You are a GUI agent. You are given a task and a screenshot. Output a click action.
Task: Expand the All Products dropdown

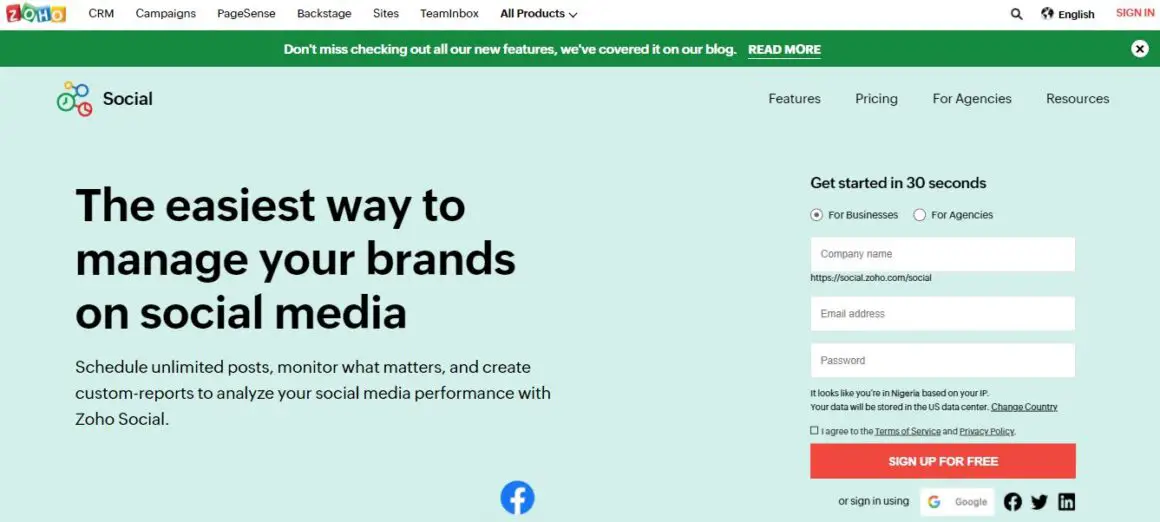pos(539,13)
